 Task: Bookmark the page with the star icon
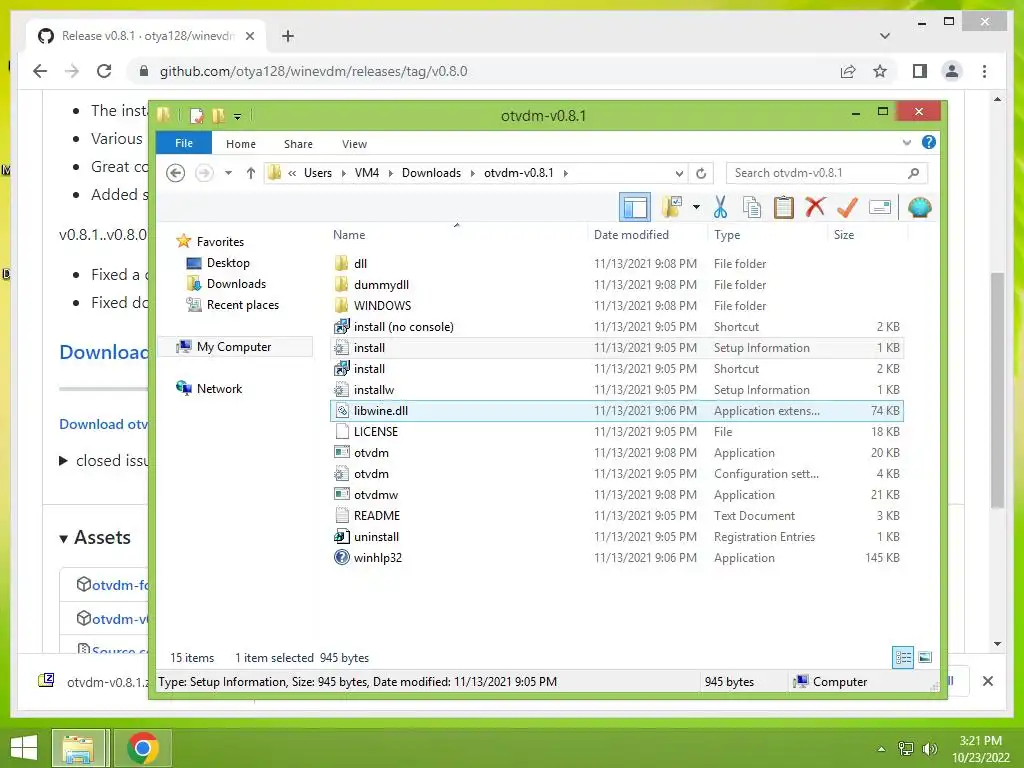(880, 71)
